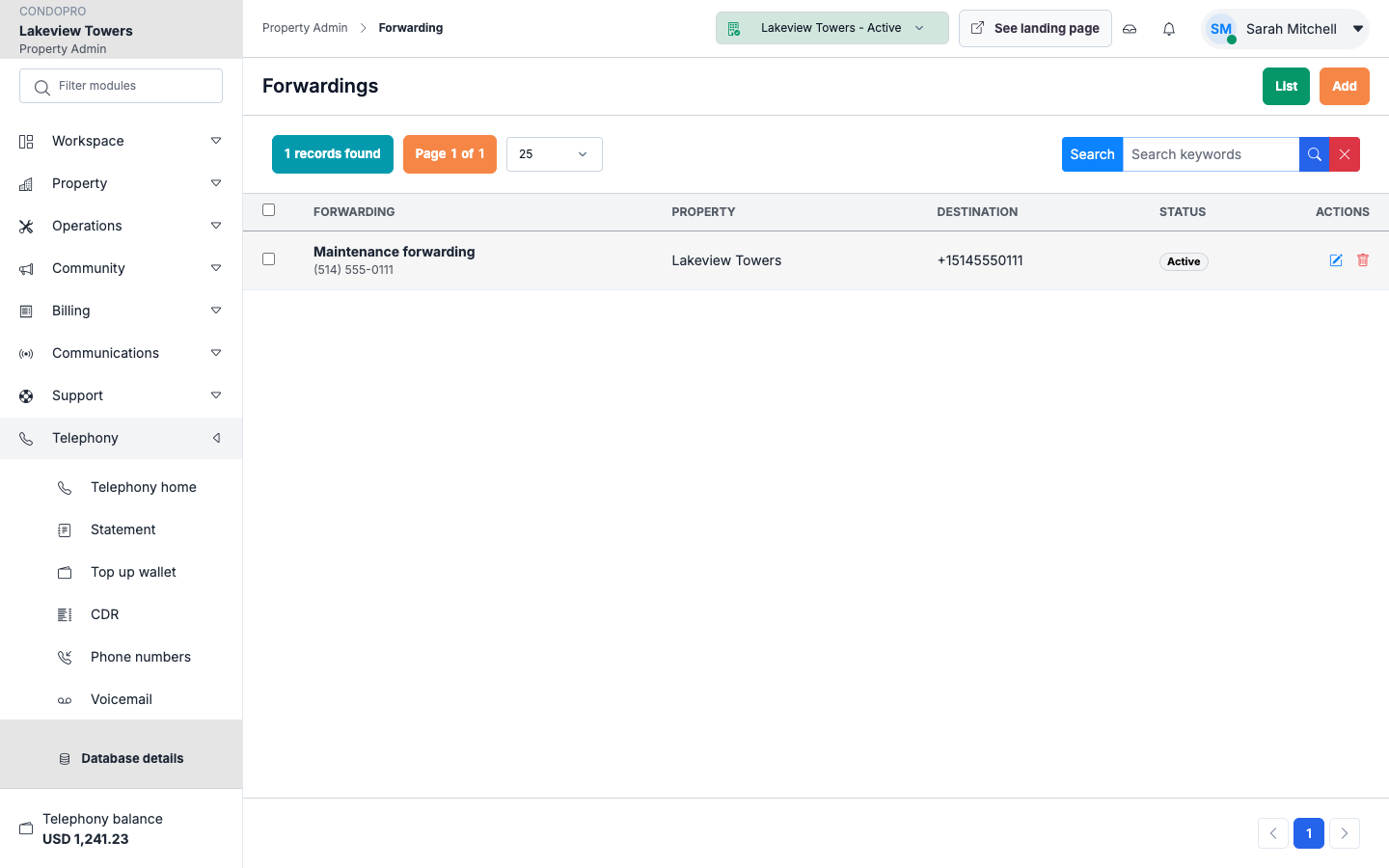Click the Page 1 of 1 badge
This screenshot has width=1389, height=868.
[x=449, y=154]
